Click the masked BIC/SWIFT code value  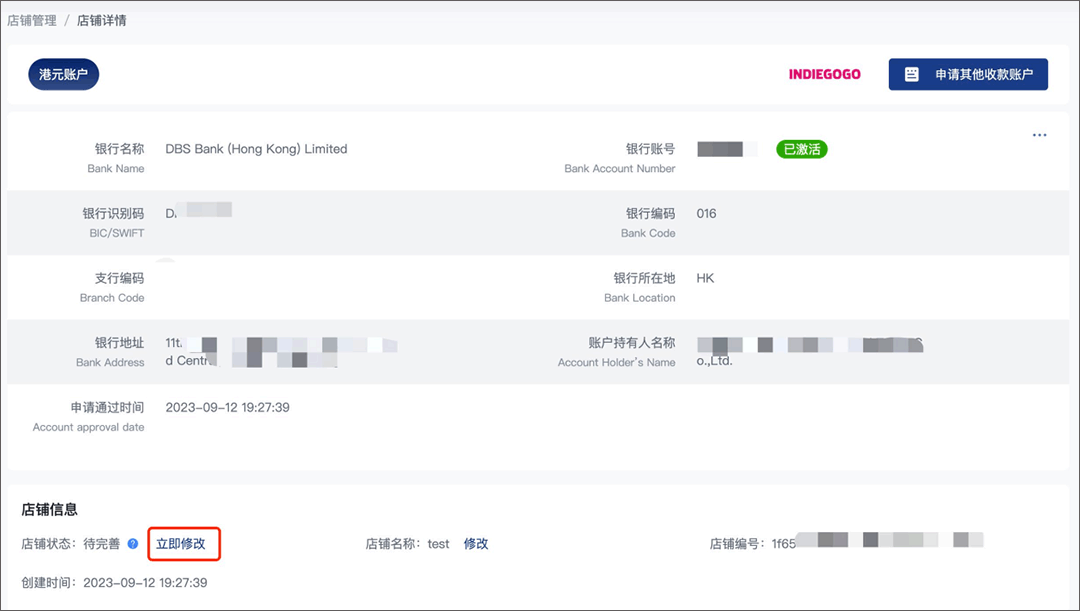coord(198,211)
